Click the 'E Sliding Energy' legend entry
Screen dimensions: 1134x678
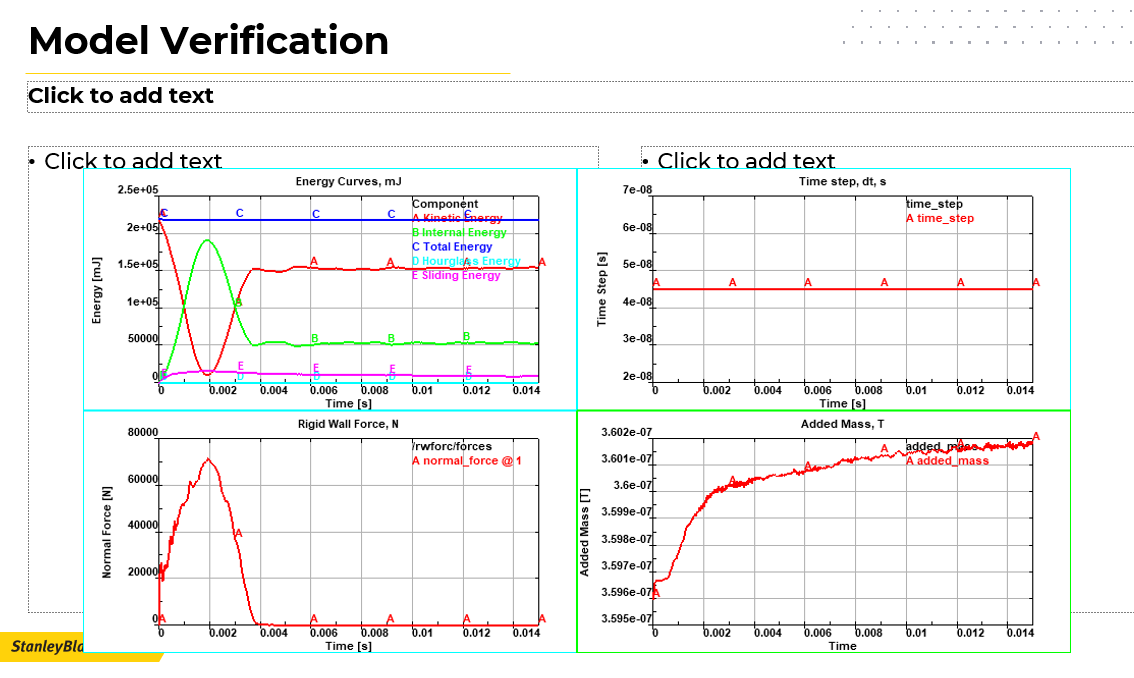click(x=456, y=275)
